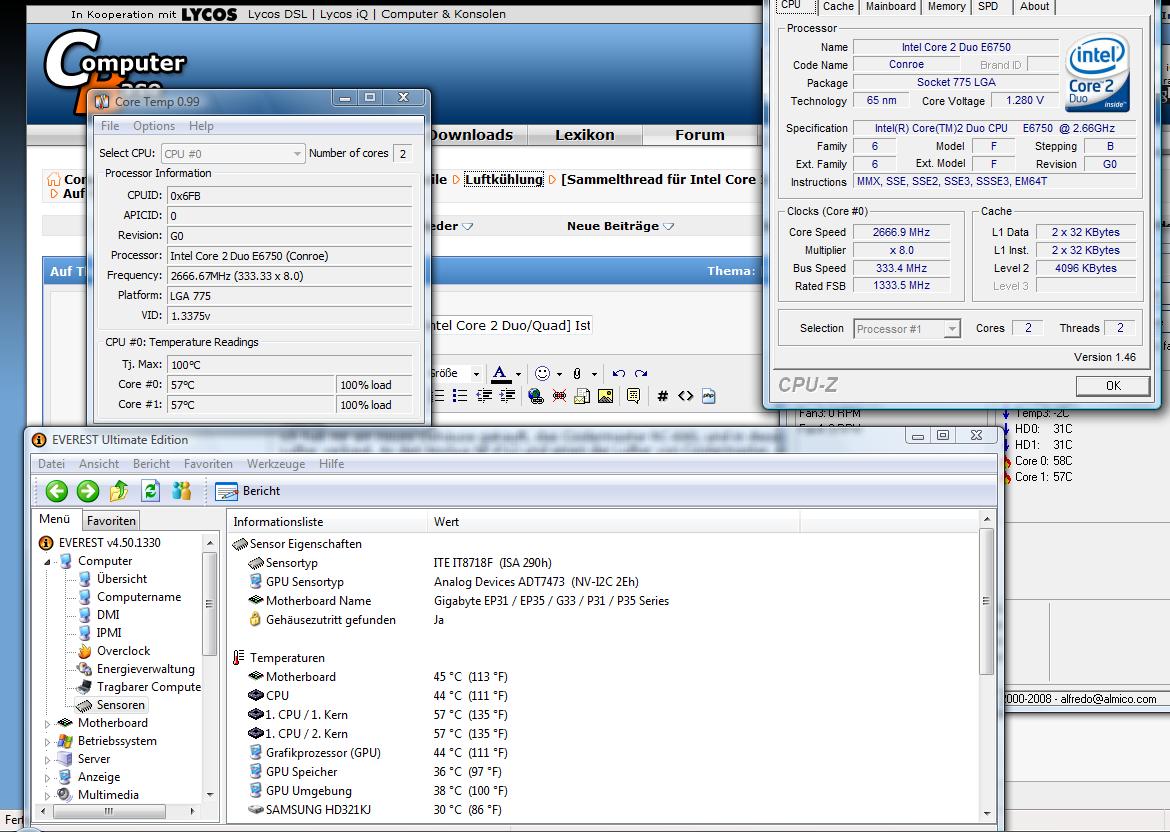Screen dimensions: 1170x832
Task: Select Overclock item in EVEREST tree
Action: [123, 651]
